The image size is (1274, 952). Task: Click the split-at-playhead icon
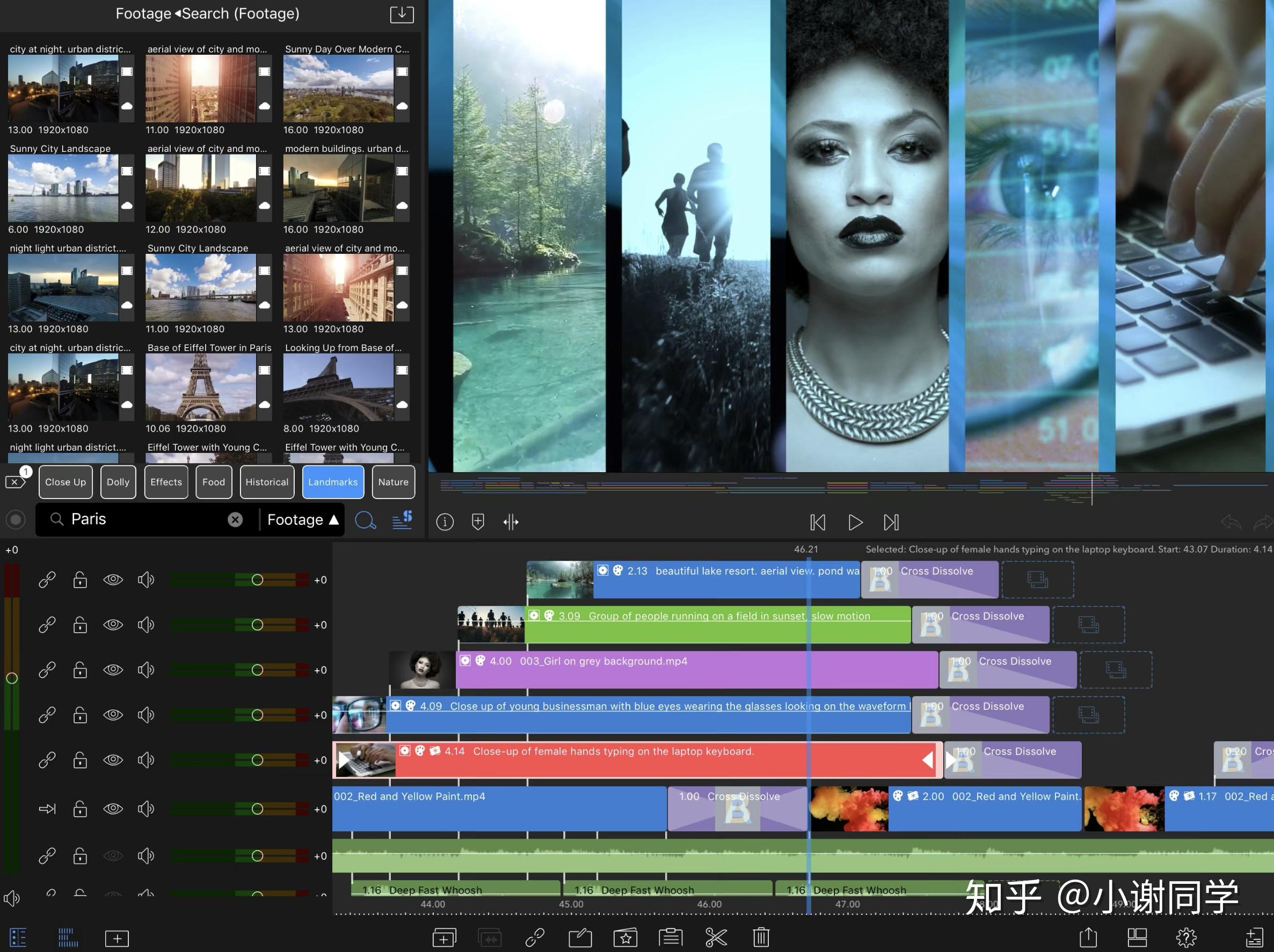pos(511,522)
